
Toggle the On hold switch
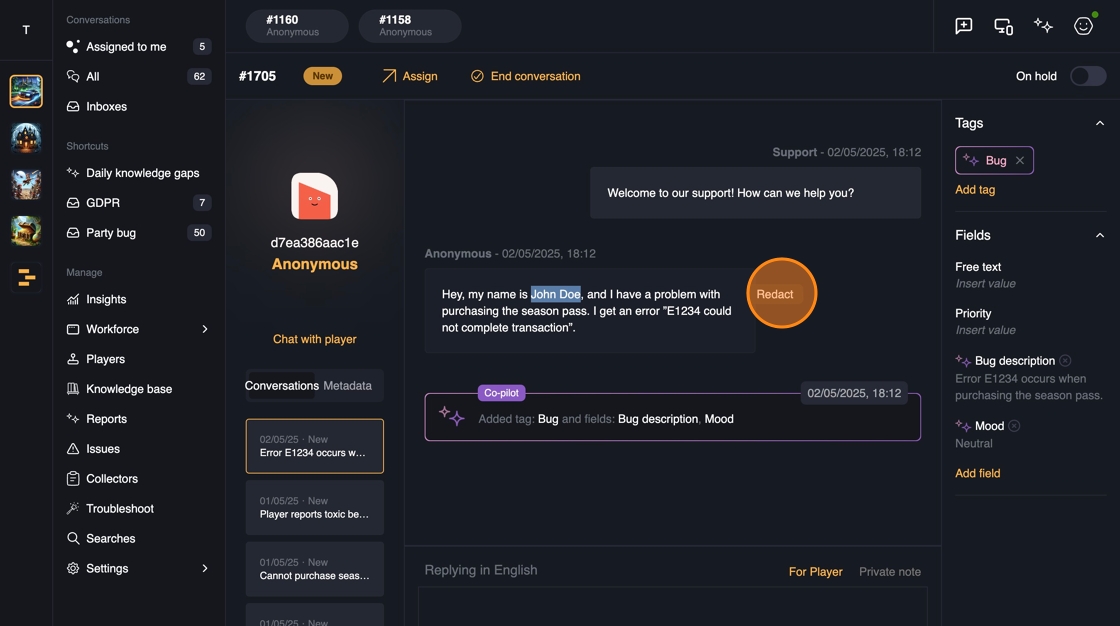click(1088, 76)
